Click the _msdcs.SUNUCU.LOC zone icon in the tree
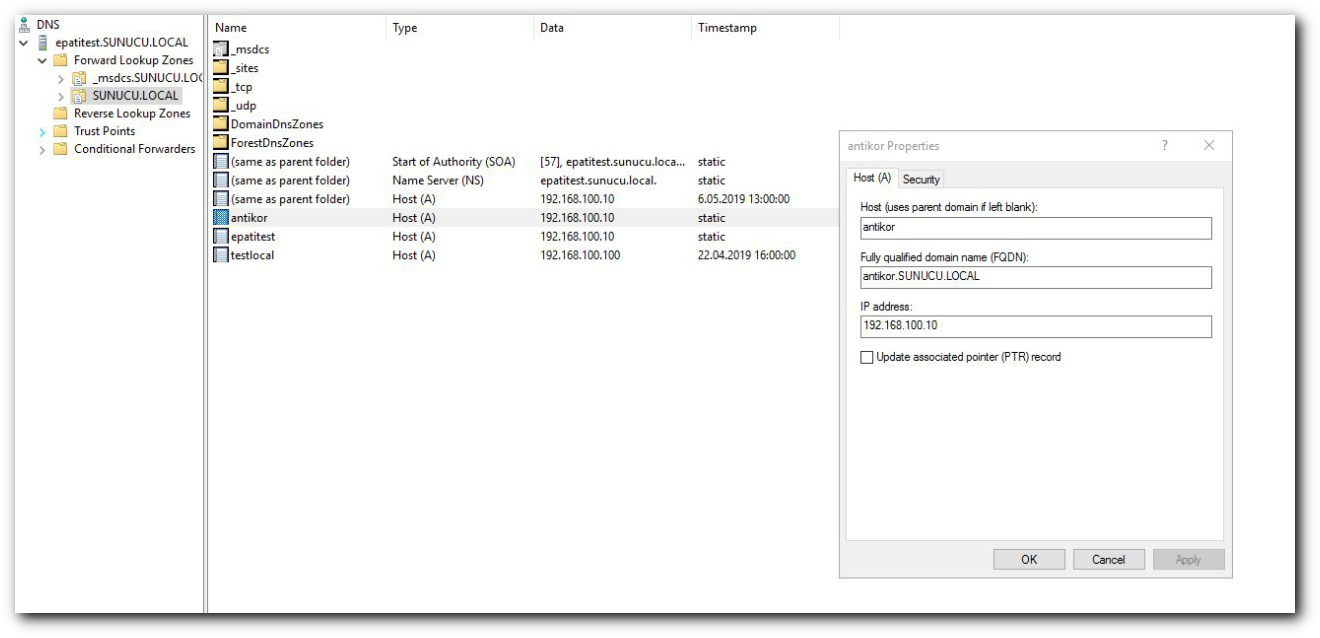This screenshot has height=638, width=1320. (79, 78)
